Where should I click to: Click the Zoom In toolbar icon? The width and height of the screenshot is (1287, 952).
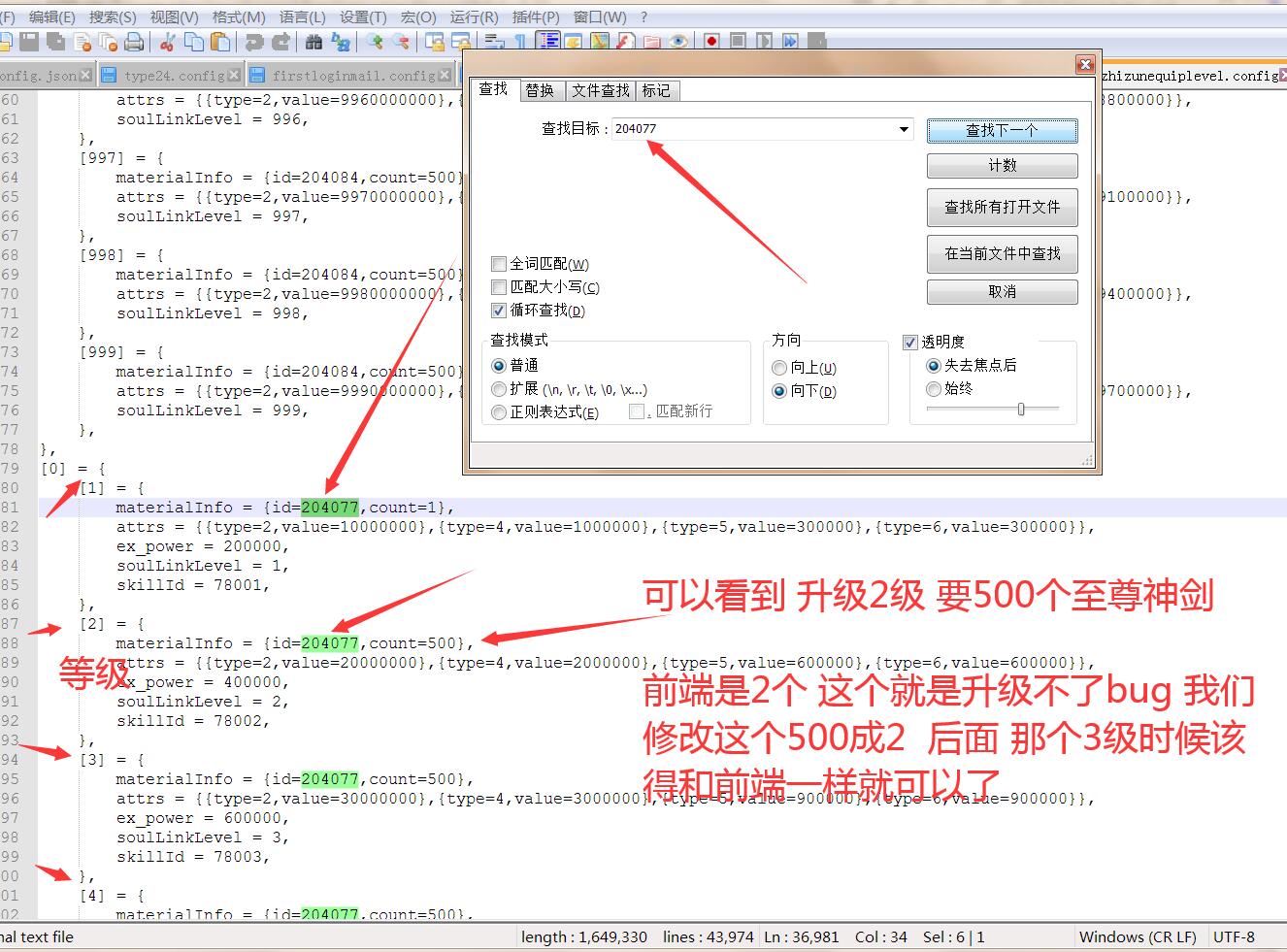point(376,42)
